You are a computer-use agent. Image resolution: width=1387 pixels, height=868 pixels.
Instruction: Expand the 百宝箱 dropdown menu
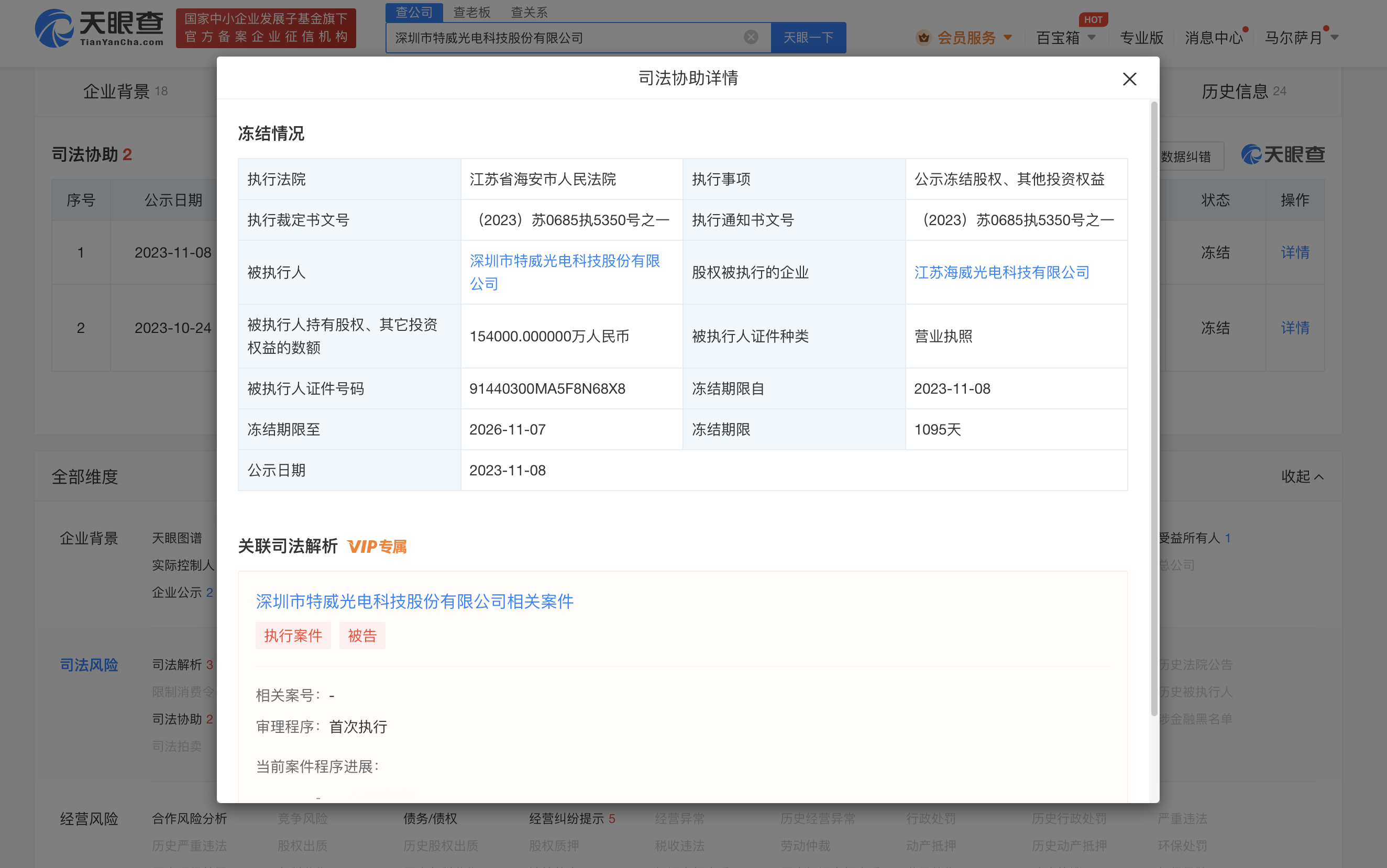(1091, 38)
